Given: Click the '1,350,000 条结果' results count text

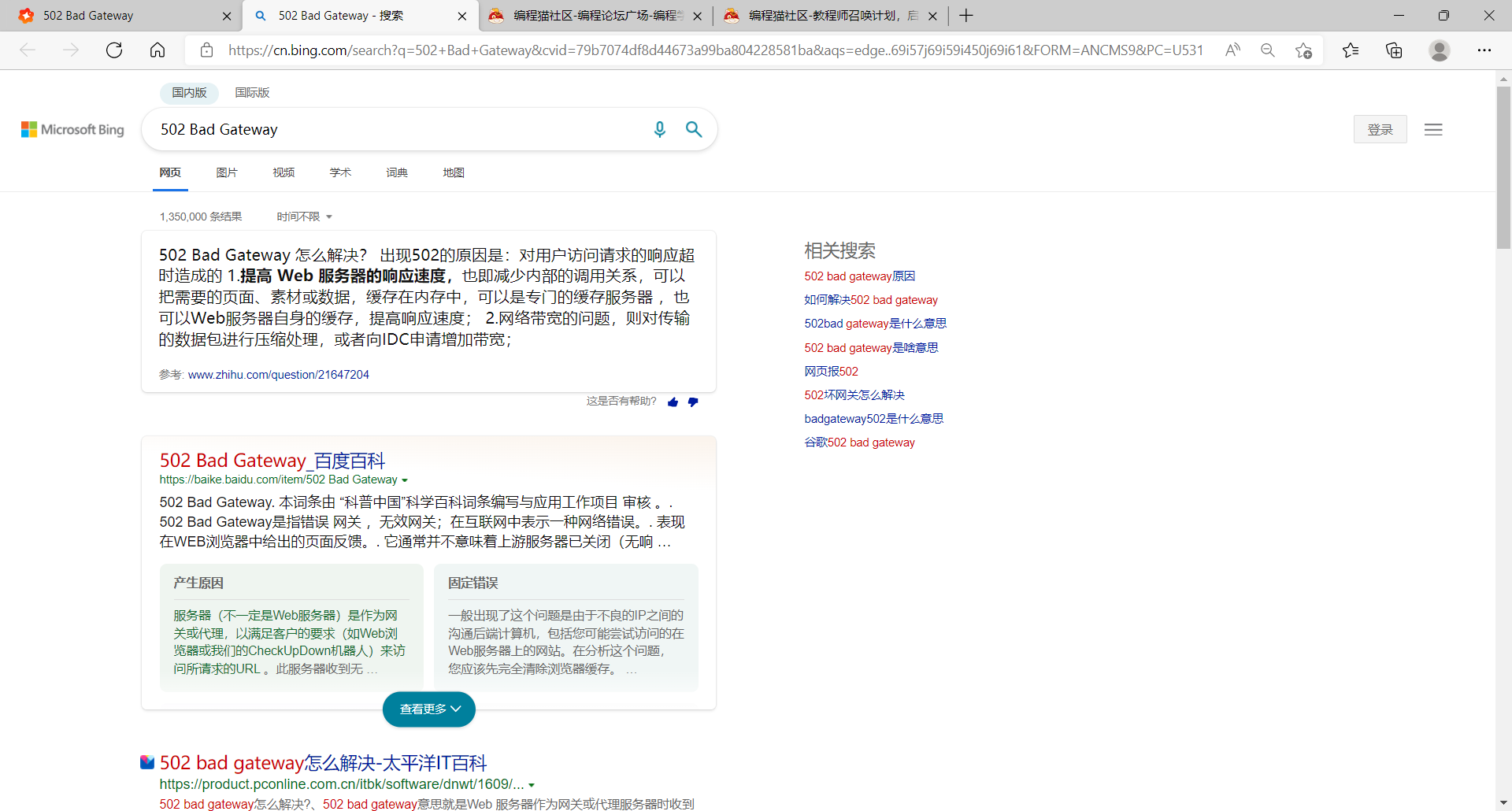Looking at the screenshot, I should coord(201,217).
